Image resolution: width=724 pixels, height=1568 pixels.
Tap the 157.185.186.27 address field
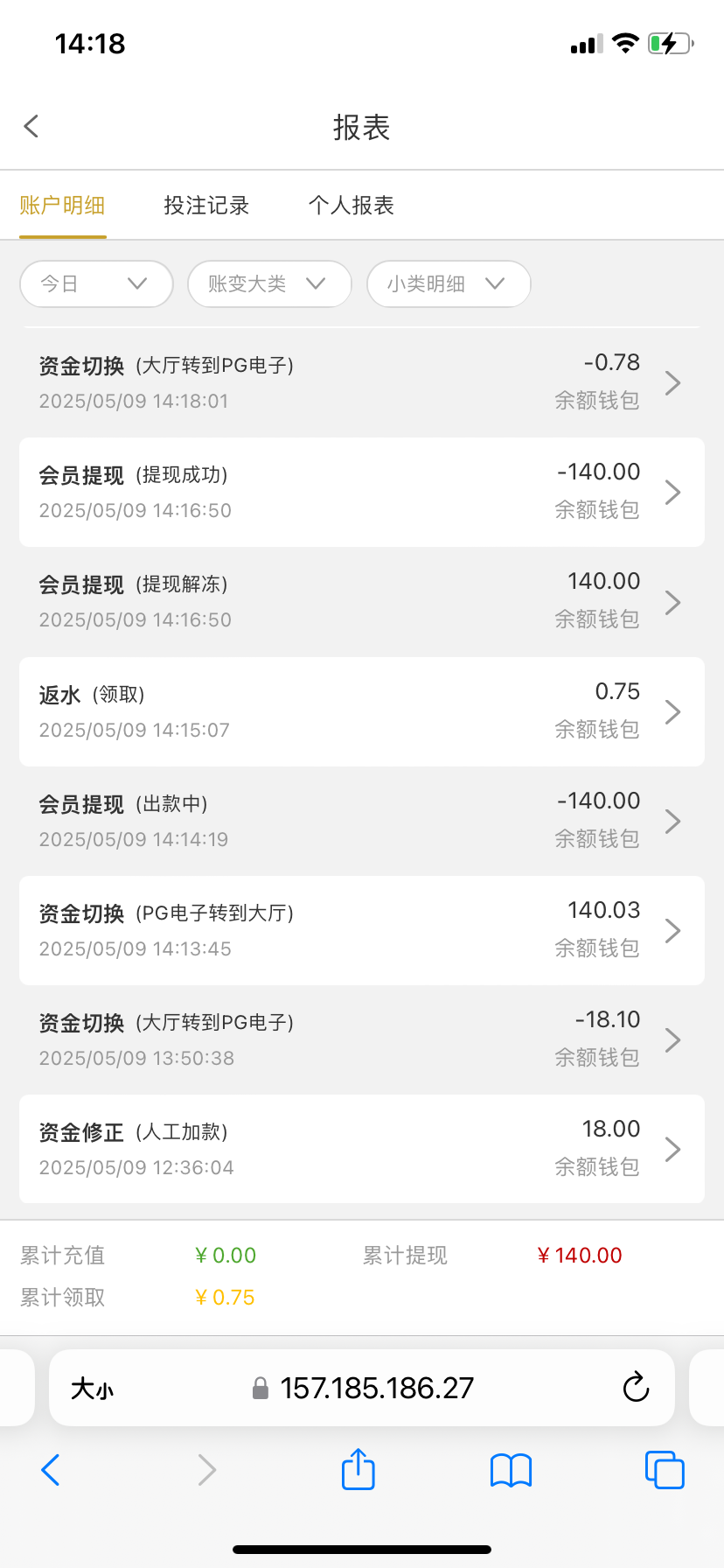point(376,1388)
